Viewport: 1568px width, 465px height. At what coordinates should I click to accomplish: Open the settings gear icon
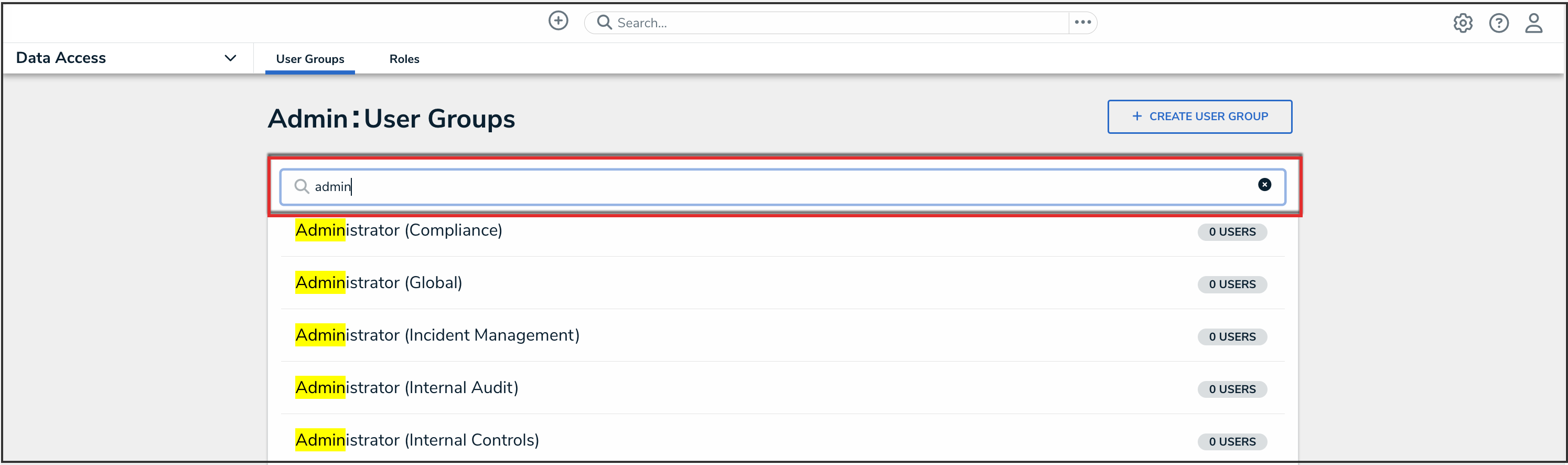click(x=1462, y=23)
